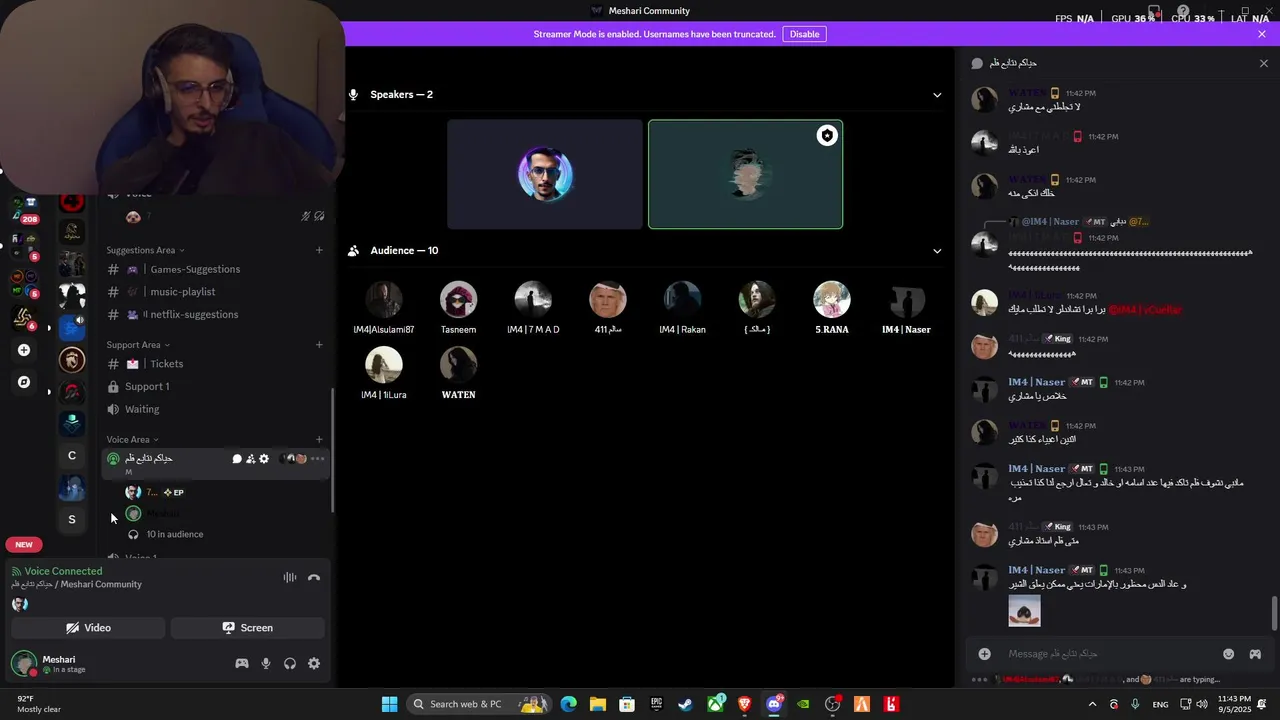Select audience member WATEN
The image size is (1280, 720).
[458, 373]
